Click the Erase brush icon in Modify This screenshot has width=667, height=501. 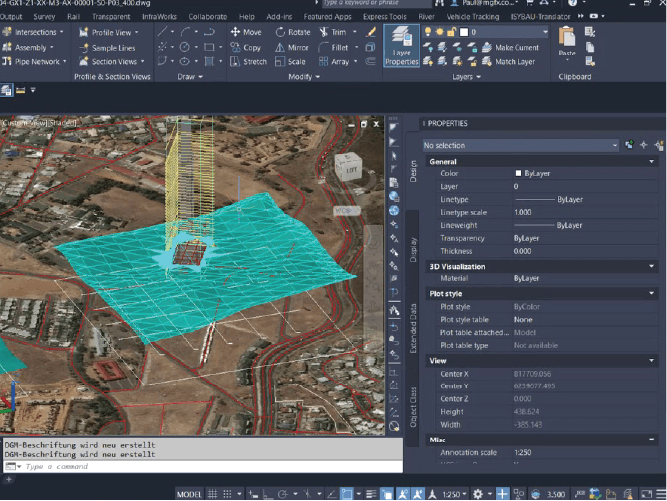tap(371, 32)
